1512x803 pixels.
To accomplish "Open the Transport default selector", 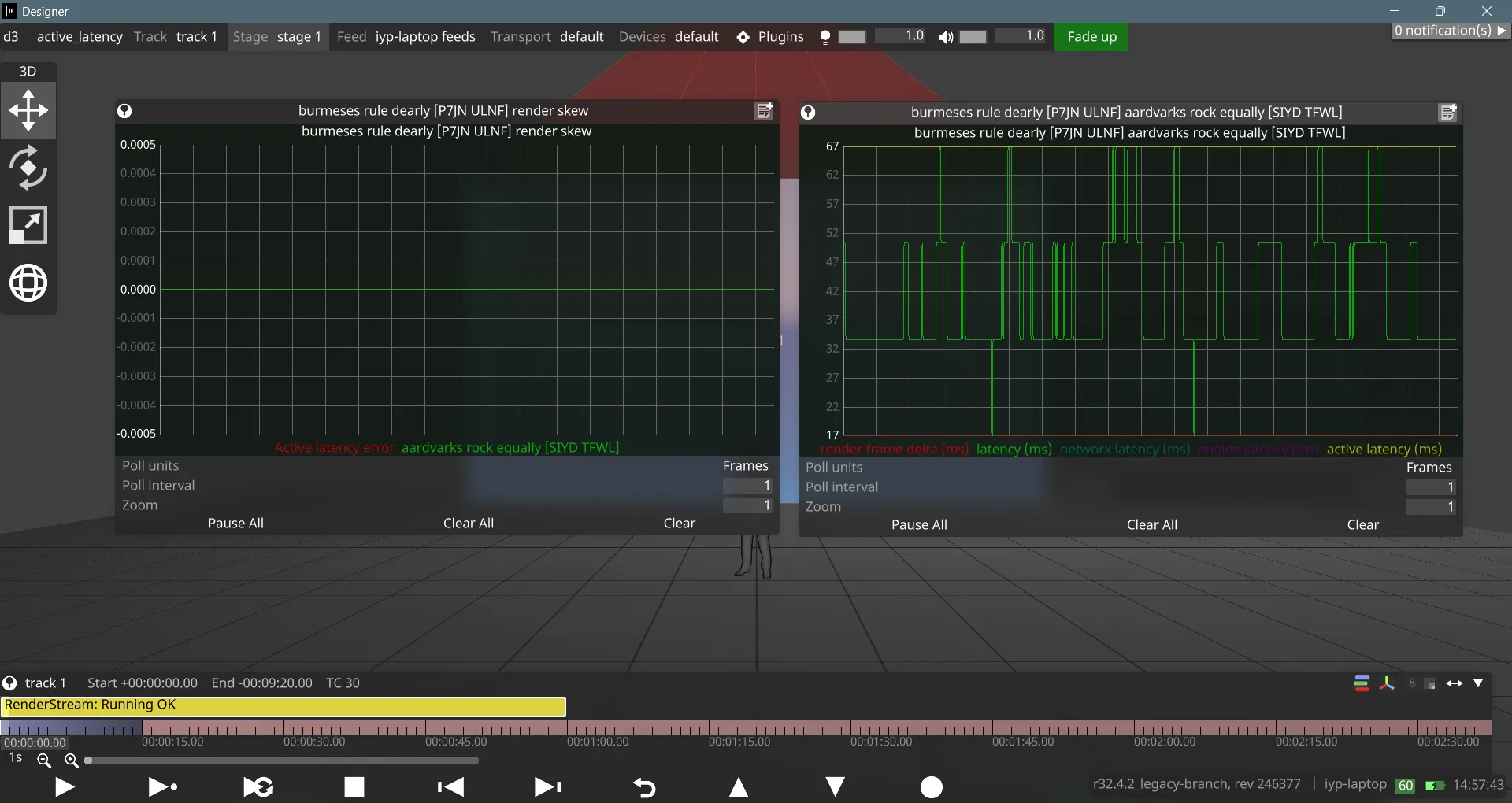I will 581,36.
